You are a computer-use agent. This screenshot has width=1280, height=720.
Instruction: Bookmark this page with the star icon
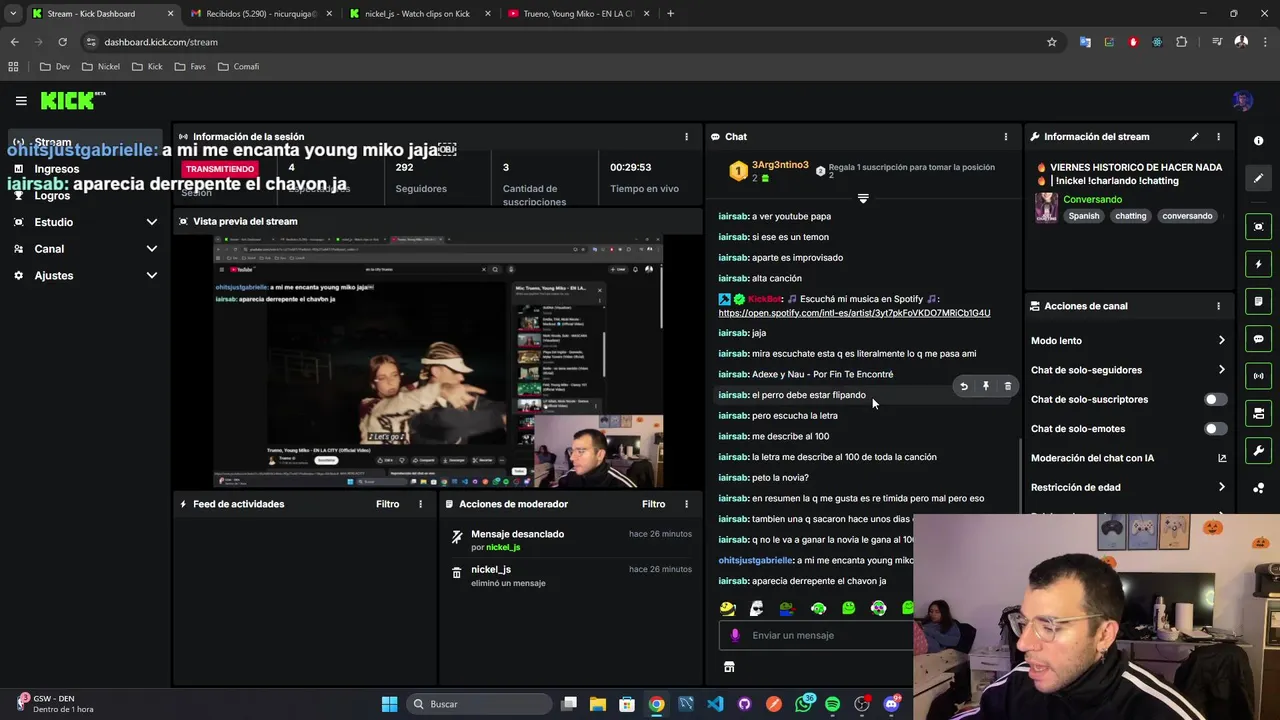coord(1052,42)
